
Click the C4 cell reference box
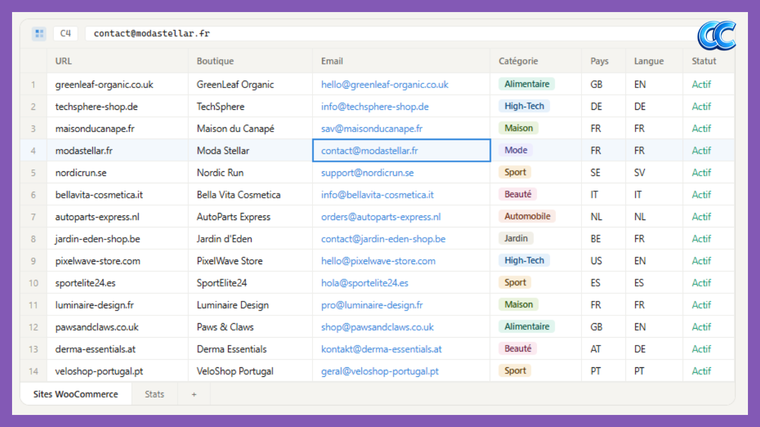66,33
